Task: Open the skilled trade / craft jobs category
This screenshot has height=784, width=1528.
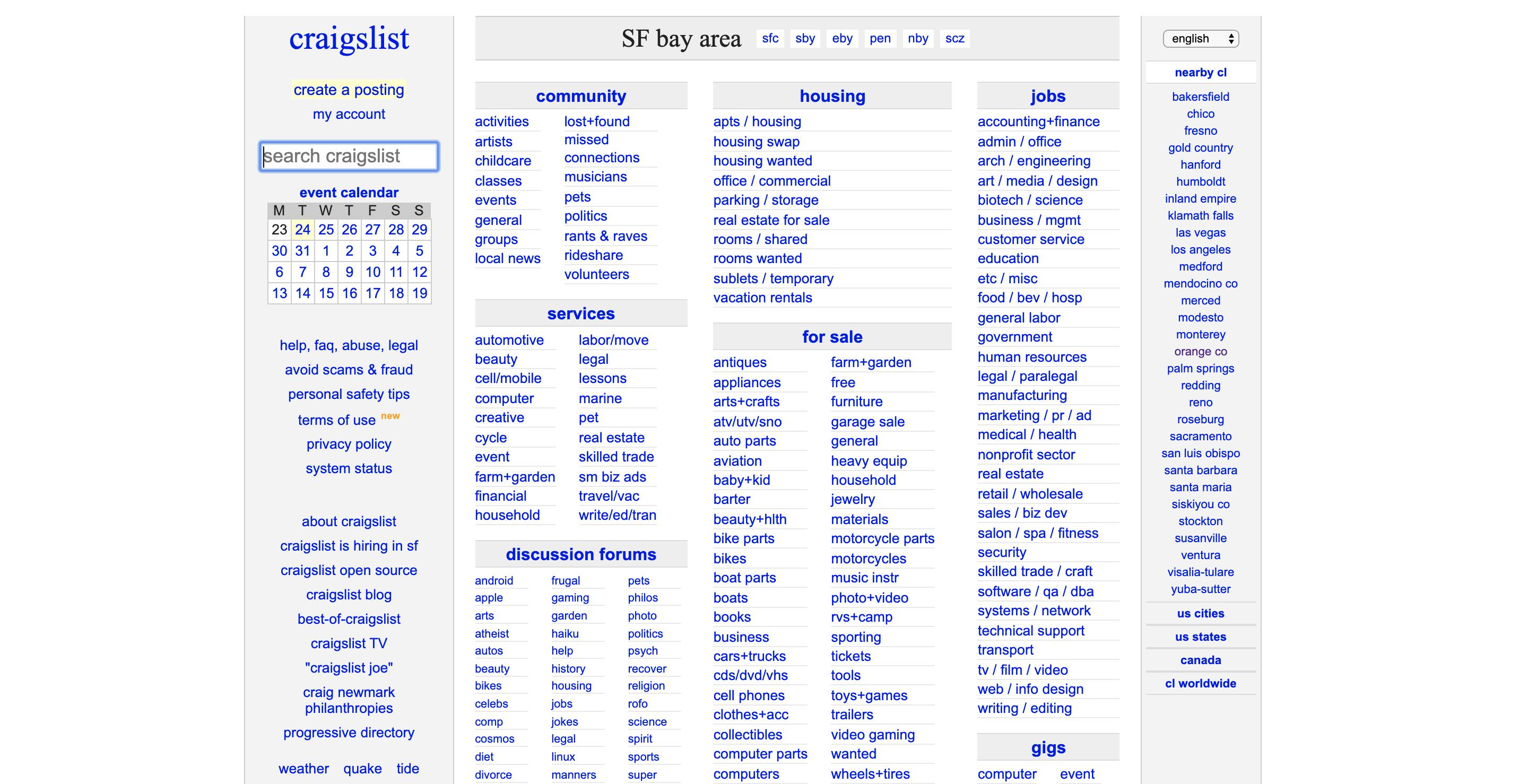Action: coord(1035,571)
